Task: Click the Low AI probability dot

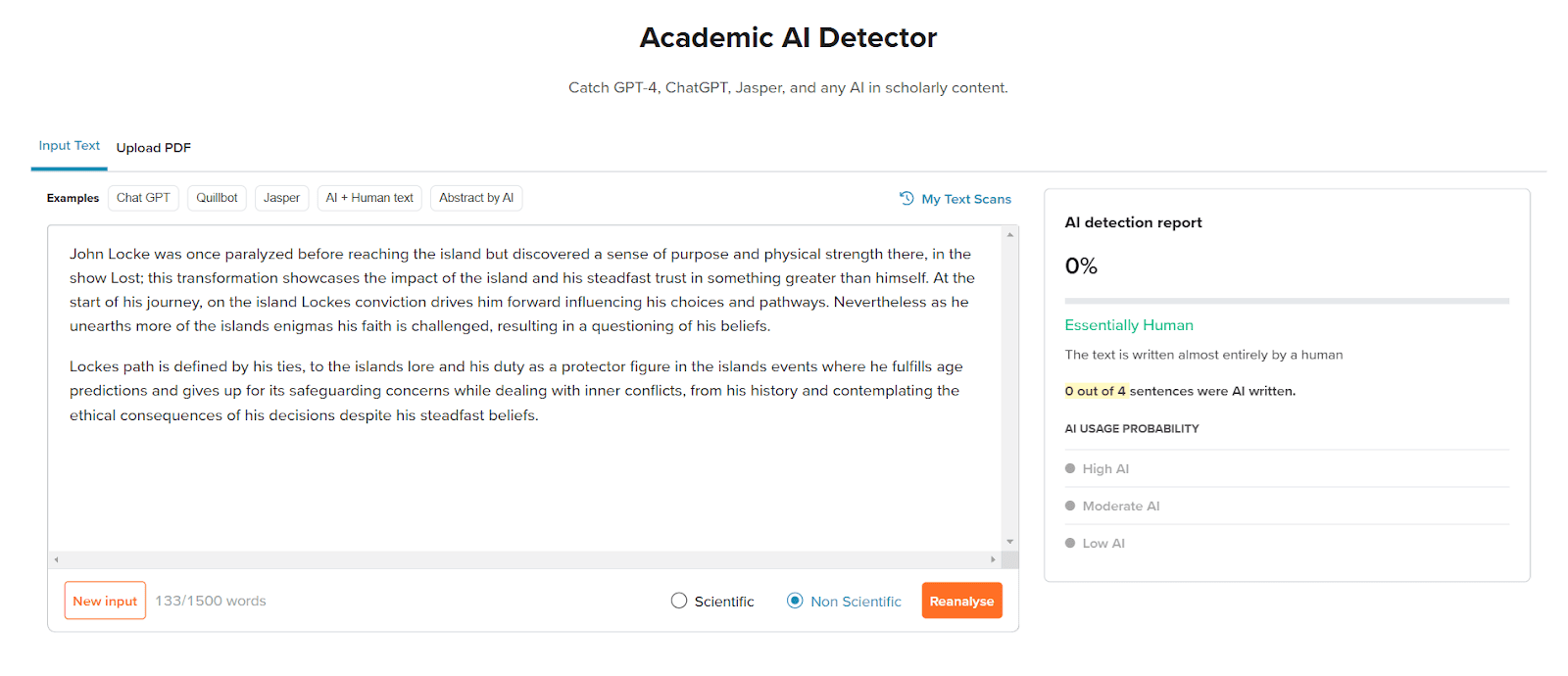Action: point(1070,543)
